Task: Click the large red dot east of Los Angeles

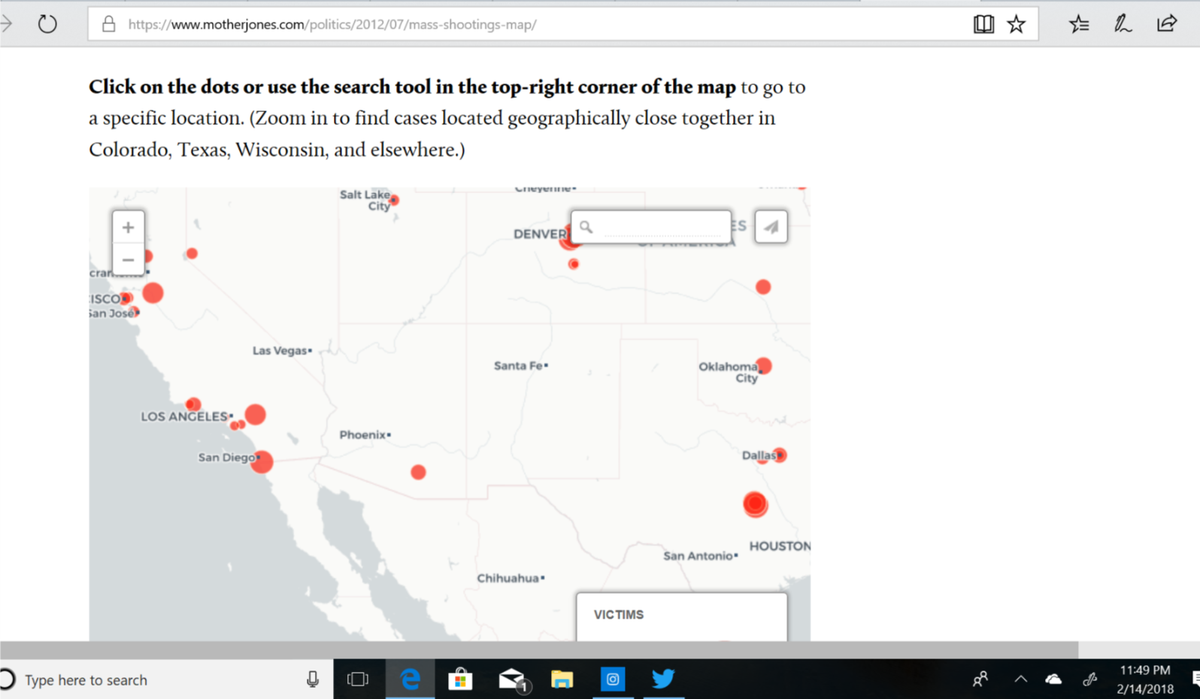Action: click(x=255, y=414)
